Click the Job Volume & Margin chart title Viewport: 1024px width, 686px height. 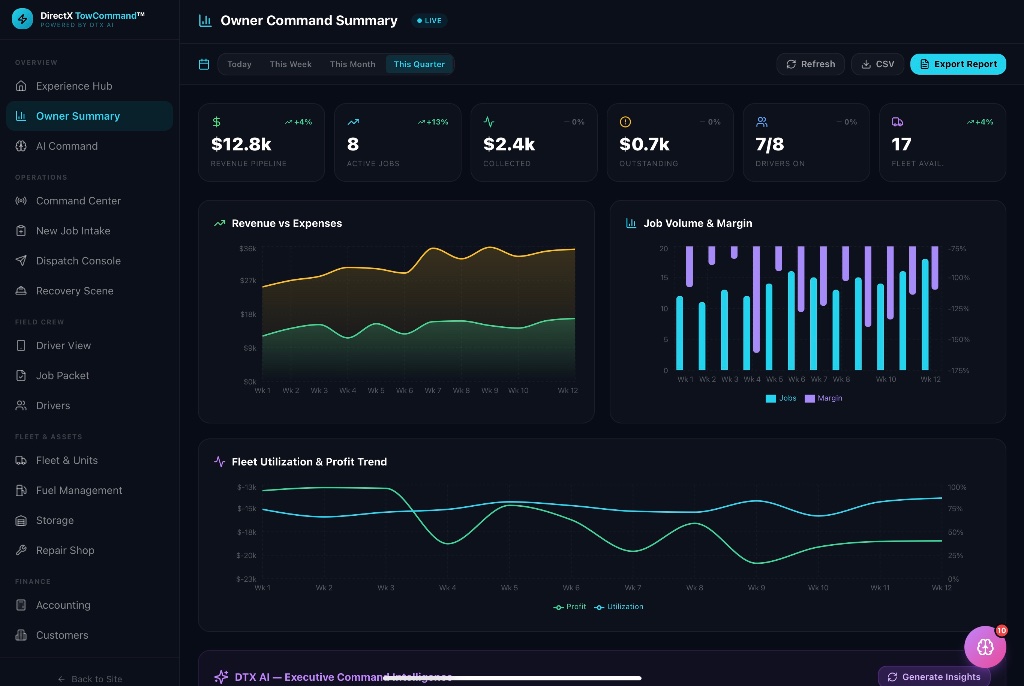click(x=697, y=223)
